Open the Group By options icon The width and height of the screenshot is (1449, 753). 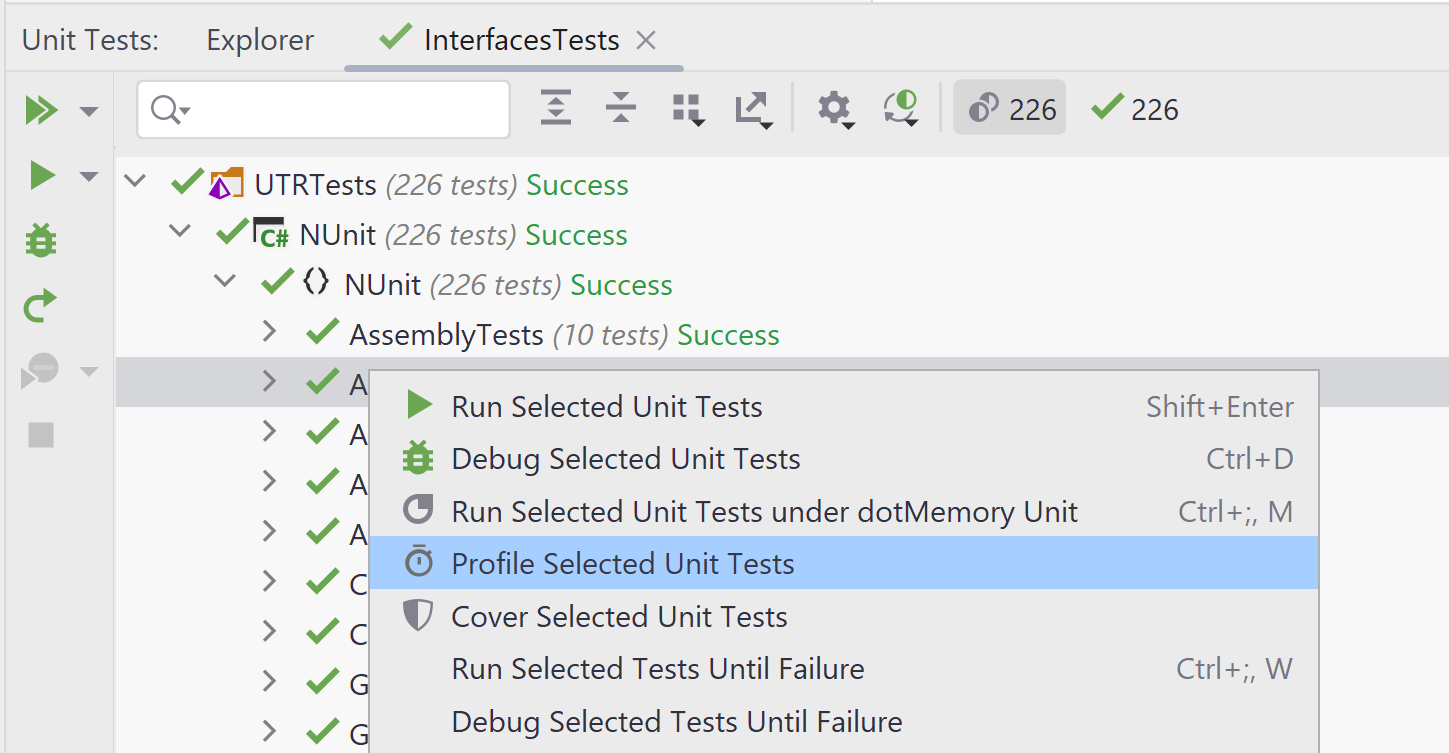(x=689, y=109)
